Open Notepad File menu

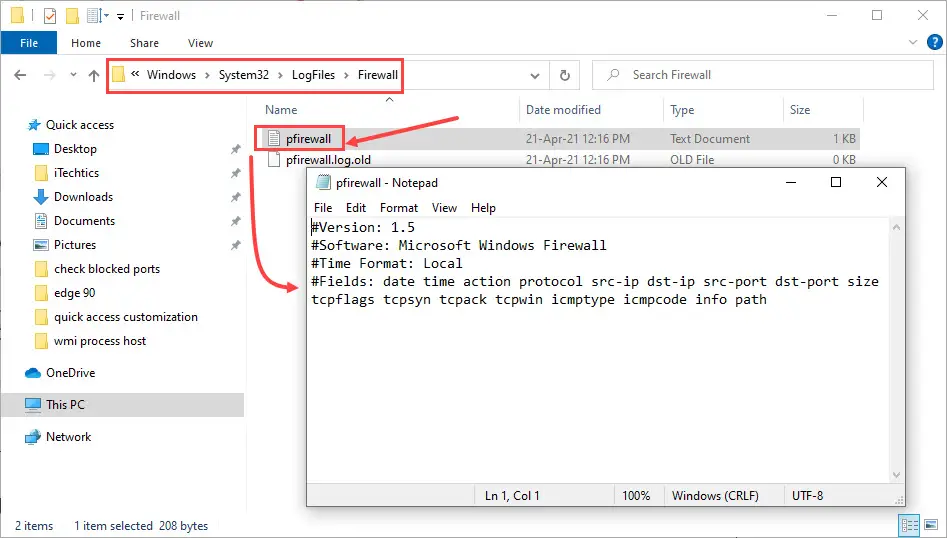coord(323,208)
